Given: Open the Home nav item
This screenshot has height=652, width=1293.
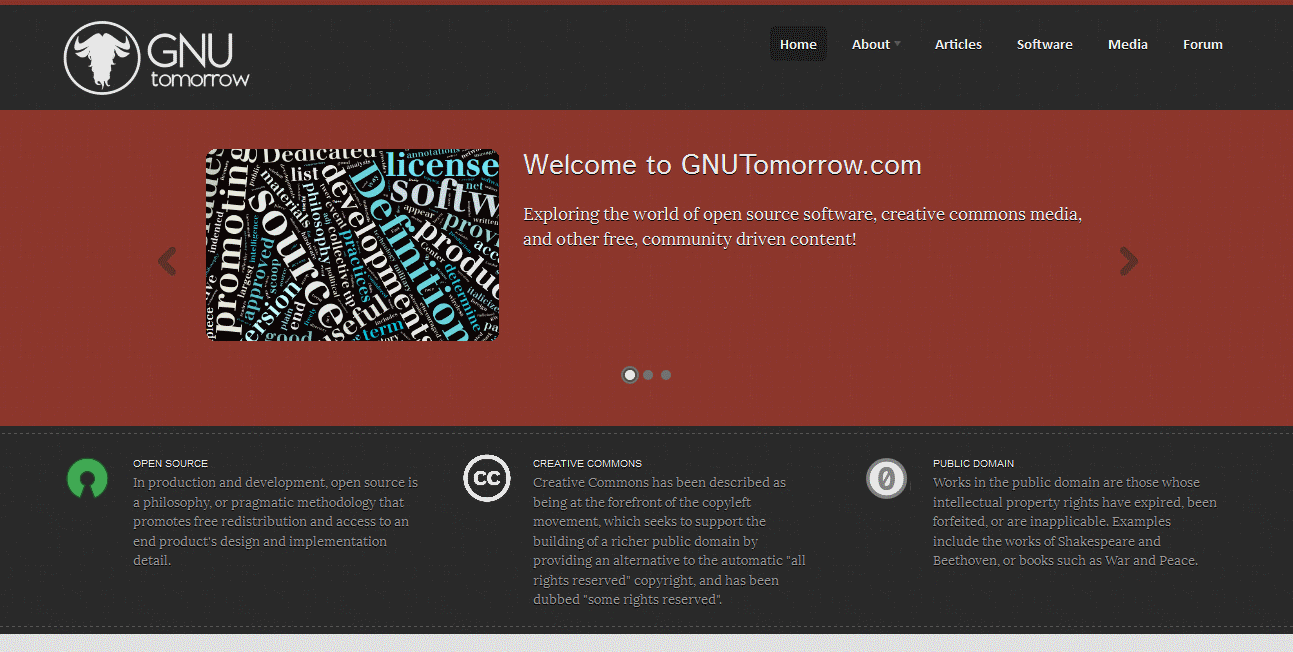Looking at the screenshot, I should point(798,44).
